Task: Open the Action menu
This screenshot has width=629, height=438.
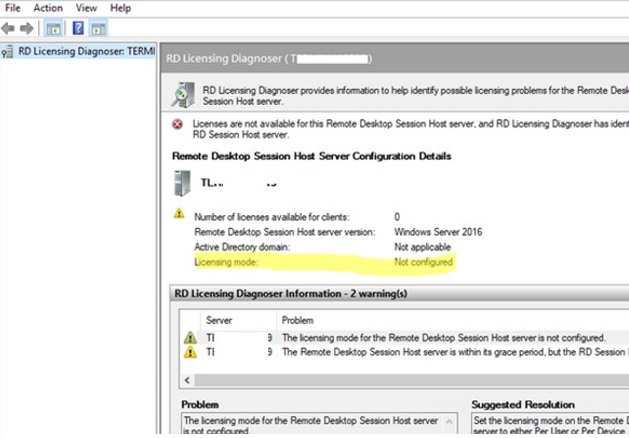Action: tap(47, 8)
